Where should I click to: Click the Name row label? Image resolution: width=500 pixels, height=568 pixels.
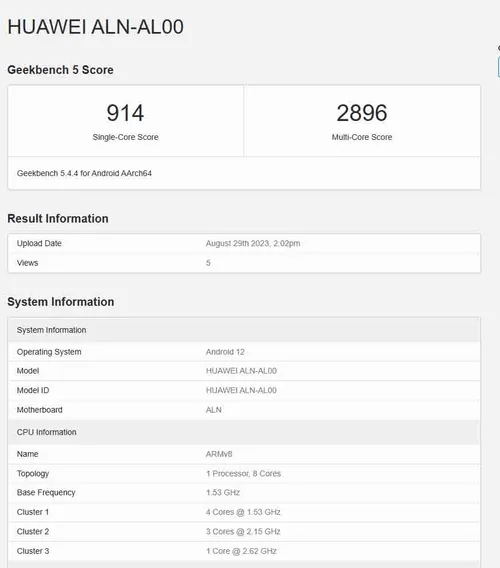(28, 454)
